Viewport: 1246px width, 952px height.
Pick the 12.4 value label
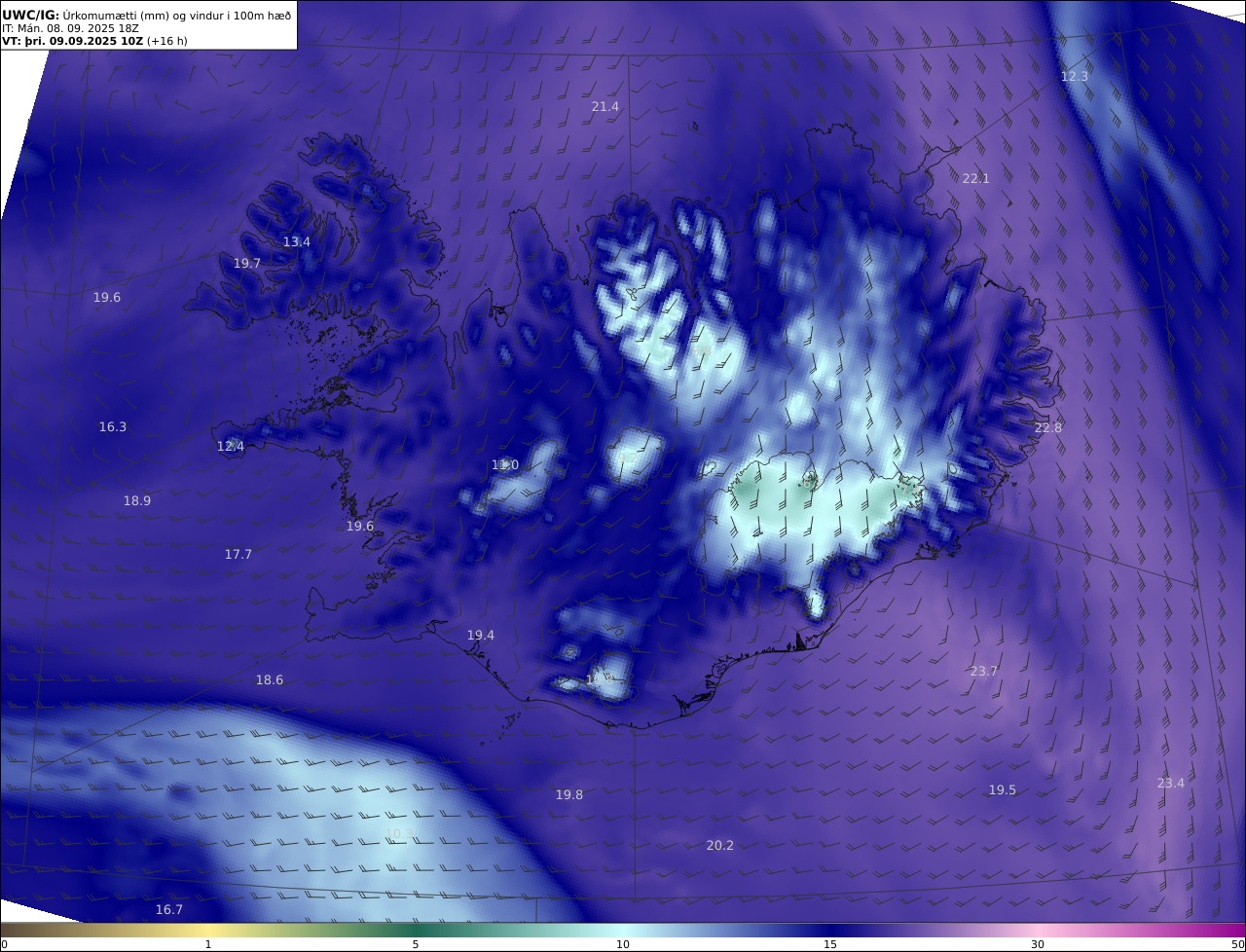point(231,447)
